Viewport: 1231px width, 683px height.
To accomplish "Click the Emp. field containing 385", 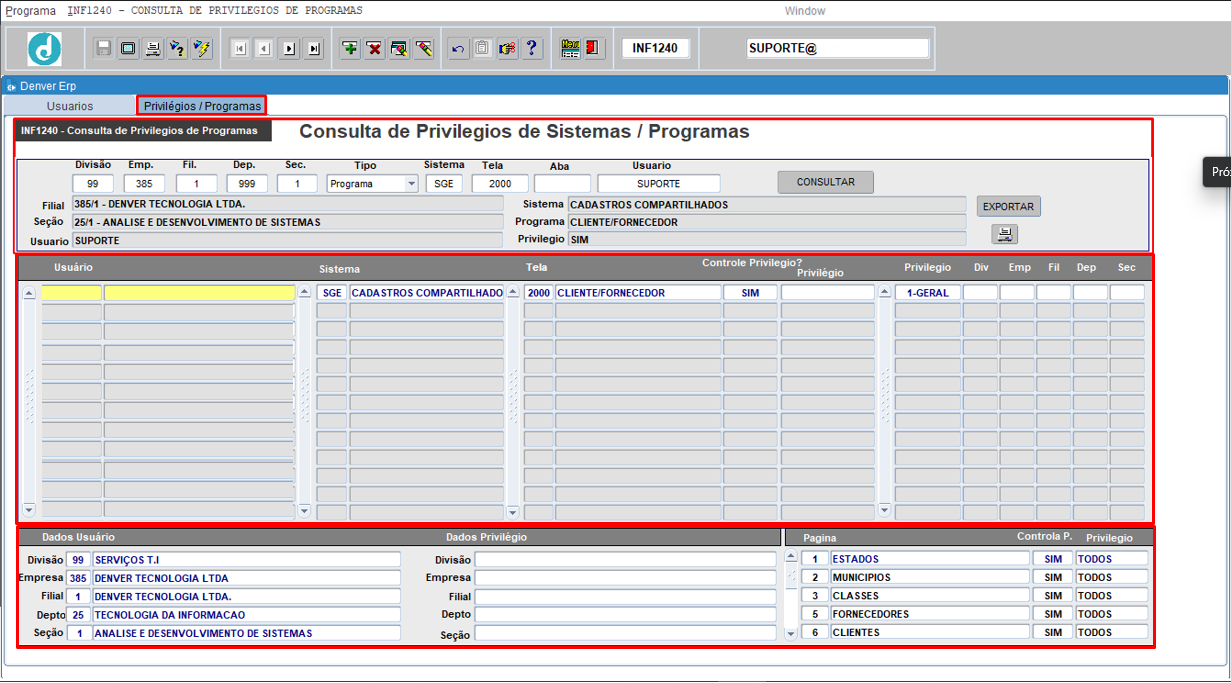I will [x=144, y=184].
